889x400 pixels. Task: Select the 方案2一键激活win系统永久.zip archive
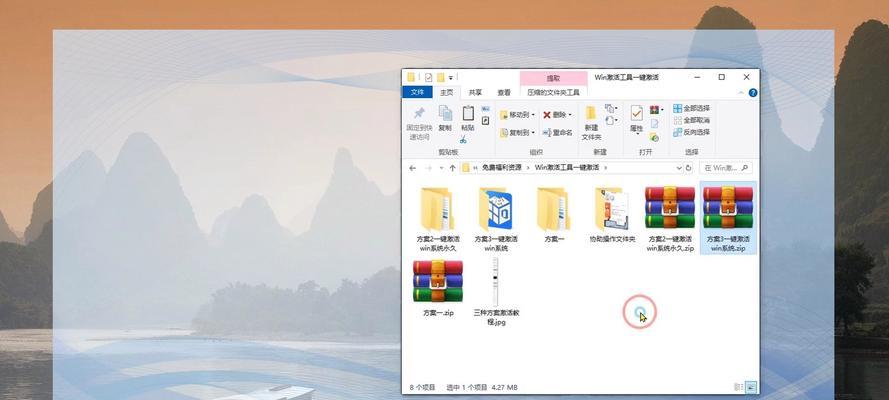click(x=670, y=219)
